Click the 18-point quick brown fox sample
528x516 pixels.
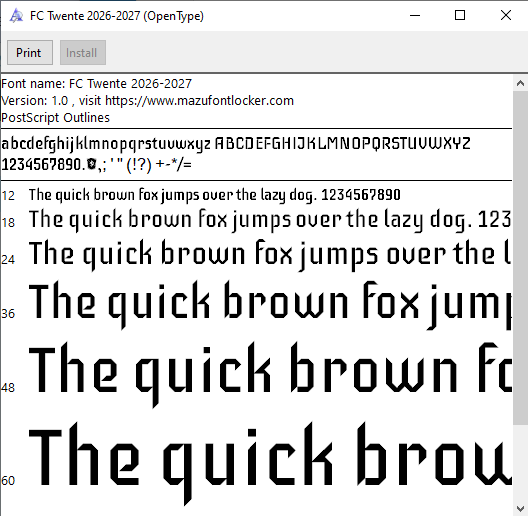pyautogui.click(x=270, y=220)
